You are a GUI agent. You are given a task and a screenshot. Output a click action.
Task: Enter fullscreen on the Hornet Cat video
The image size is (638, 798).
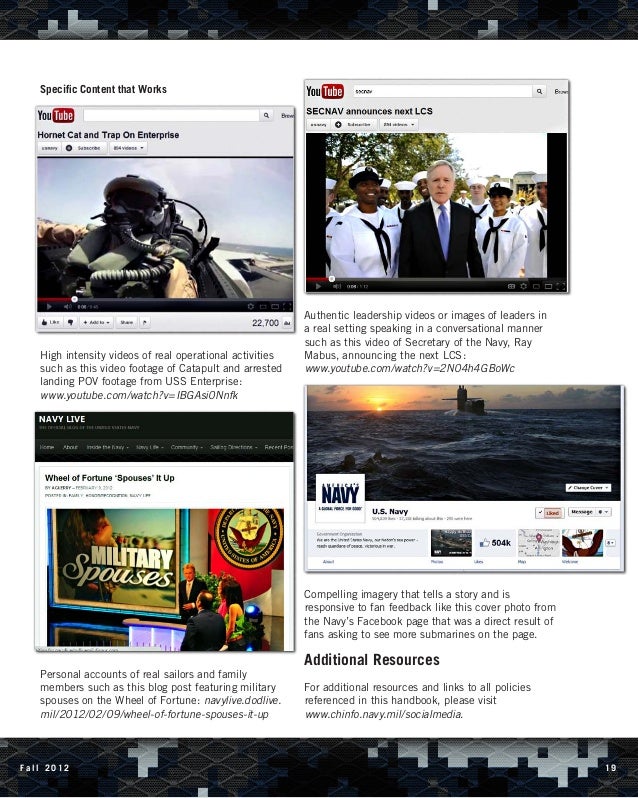tap(287, 306)
